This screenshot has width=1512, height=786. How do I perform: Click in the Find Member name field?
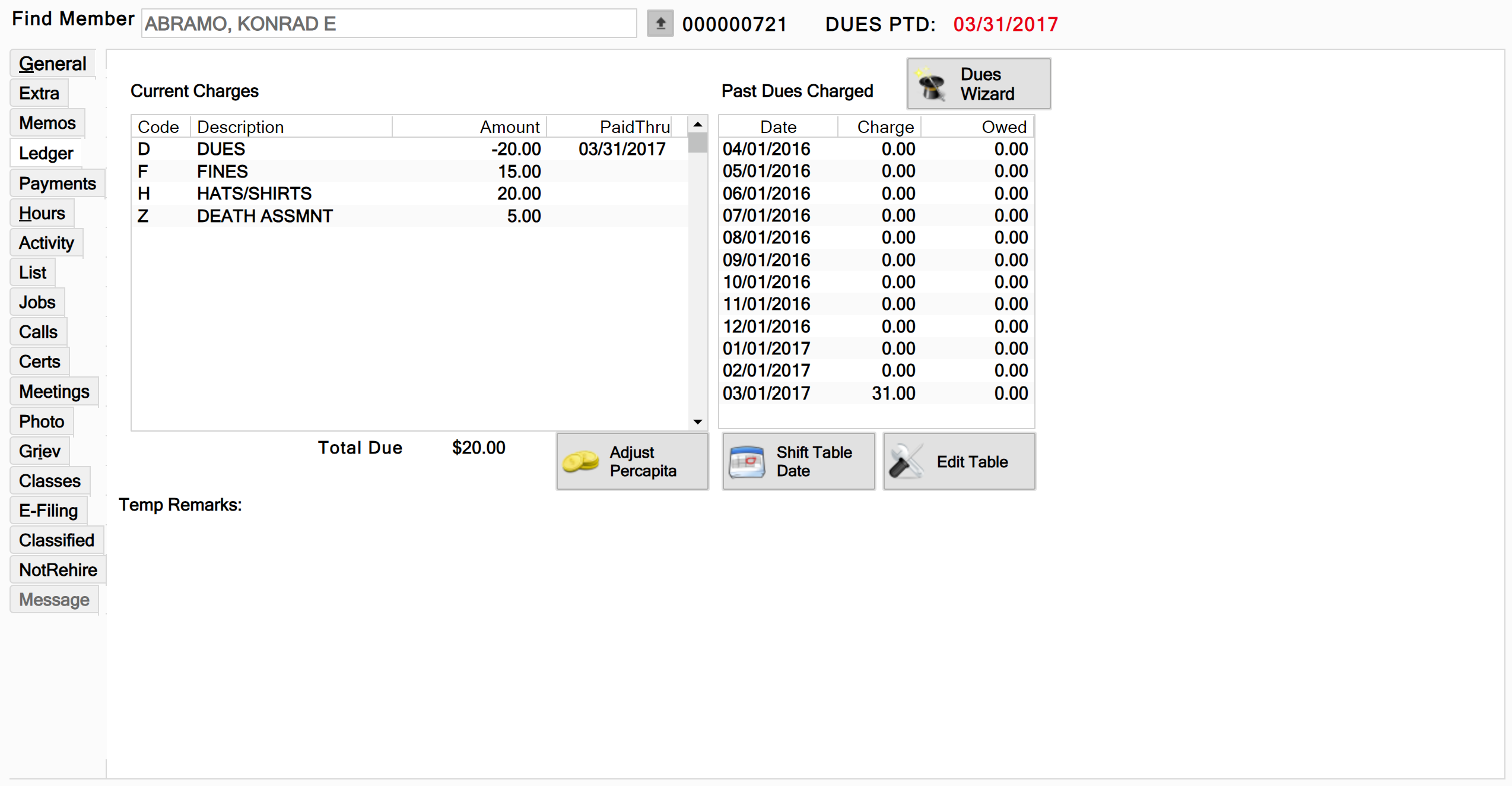389,24
